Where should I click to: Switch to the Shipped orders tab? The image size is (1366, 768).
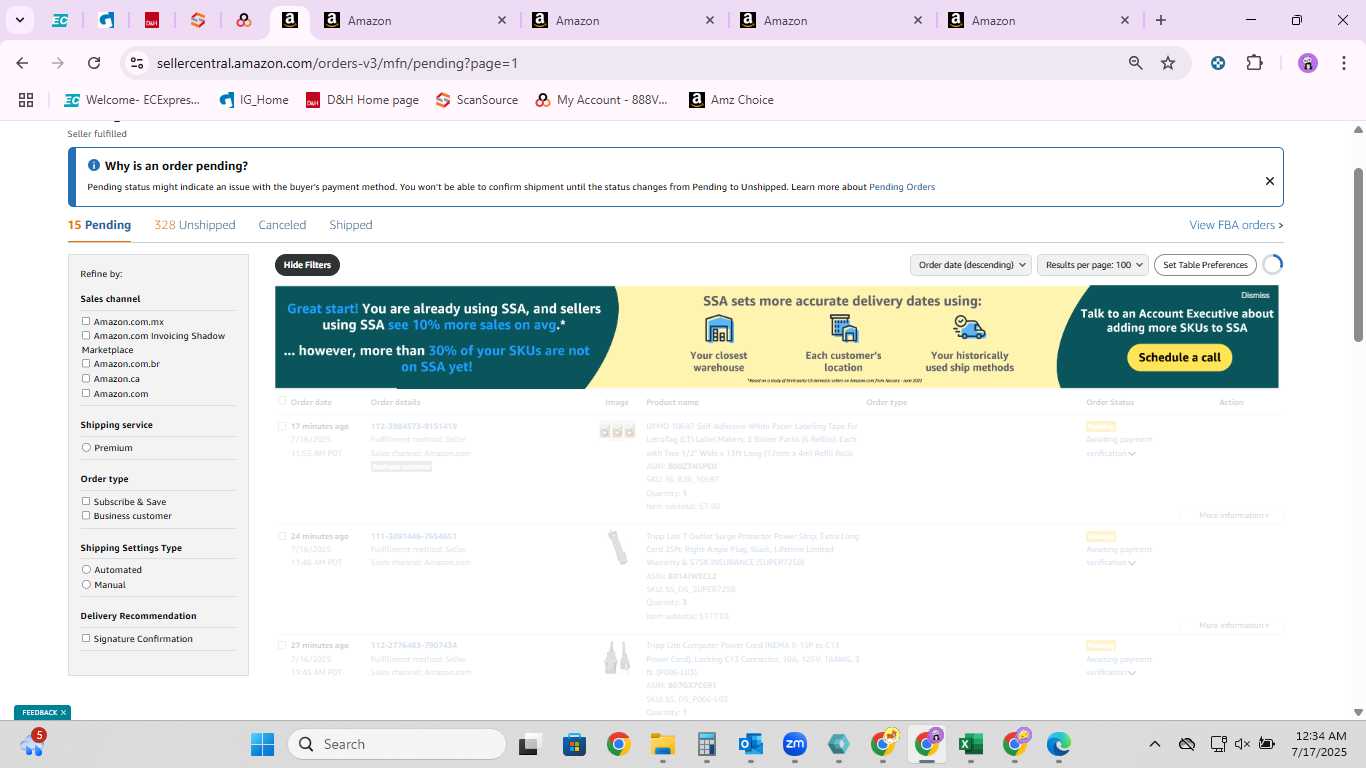(x=351, y=225)
